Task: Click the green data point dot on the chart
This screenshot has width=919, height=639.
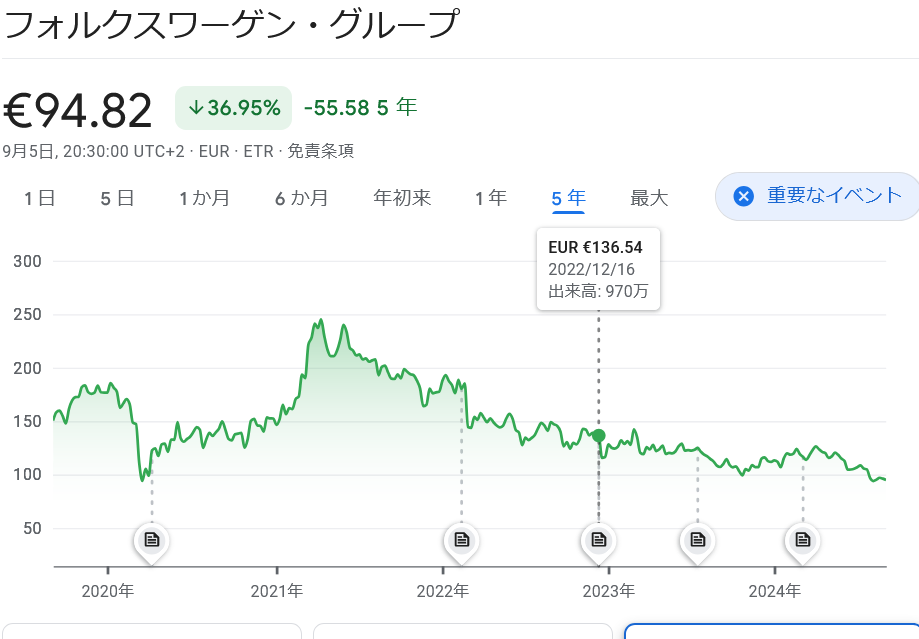Action: (x=598, y=435)
